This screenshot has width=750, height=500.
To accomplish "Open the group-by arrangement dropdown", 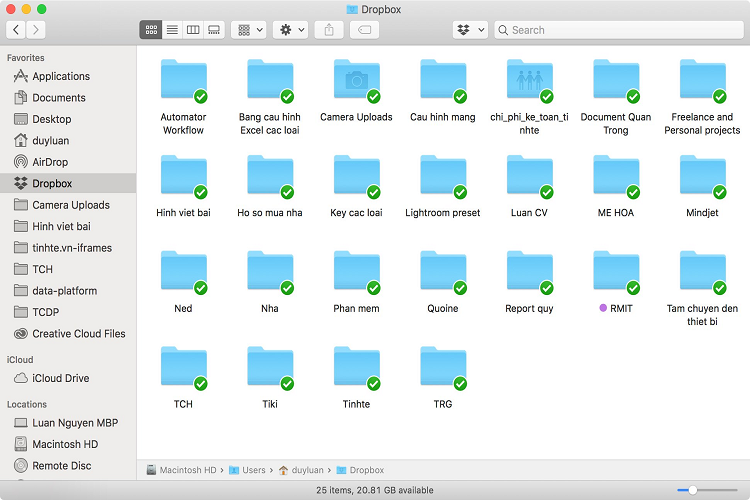I will tap(249, 30).
